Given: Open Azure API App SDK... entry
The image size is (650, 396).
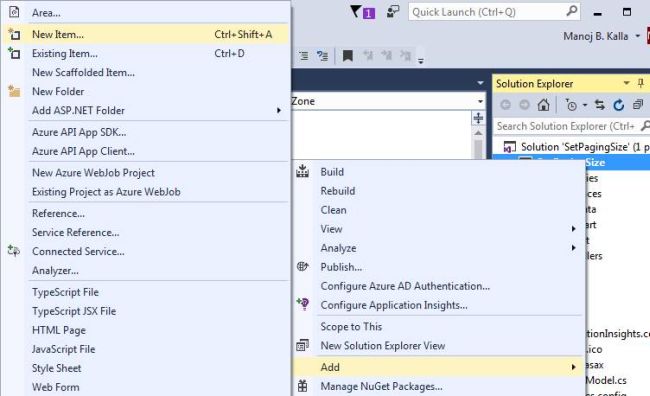Looking at the screenshot, I should point(145,132).
